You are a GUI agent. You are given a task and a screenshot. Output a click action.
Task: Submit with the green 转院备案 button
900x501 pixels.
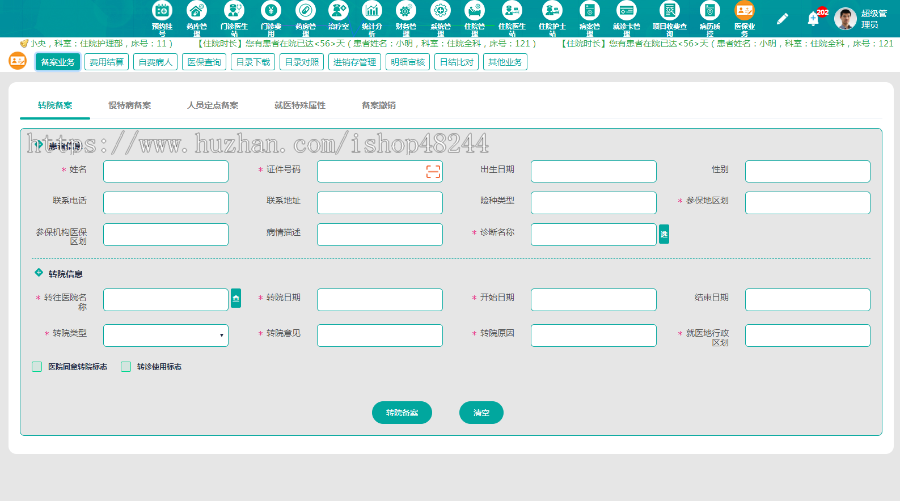(x=402, y=413)
